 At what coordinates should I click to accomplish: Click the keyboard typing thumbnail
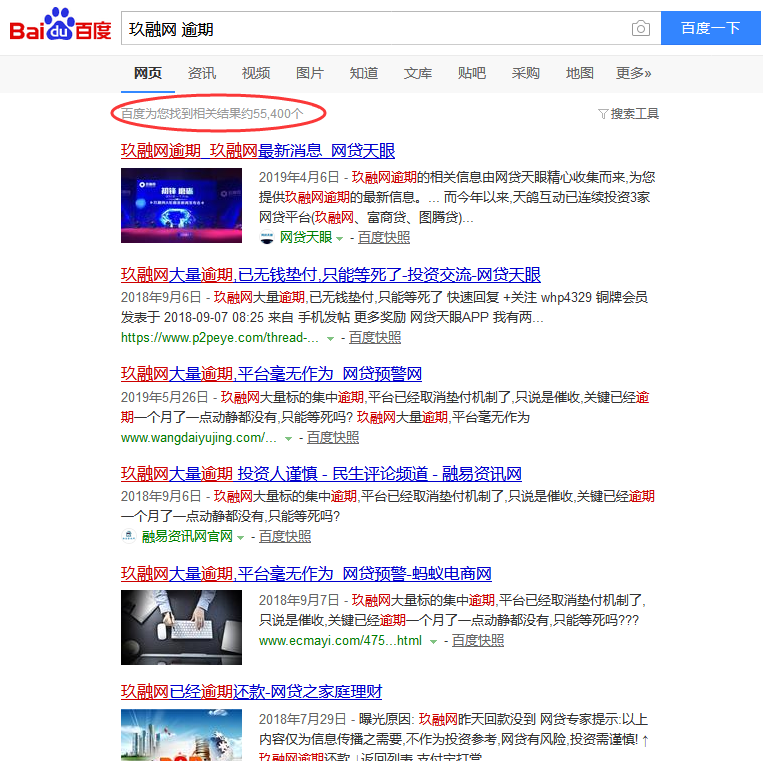(x=182, y=627)
